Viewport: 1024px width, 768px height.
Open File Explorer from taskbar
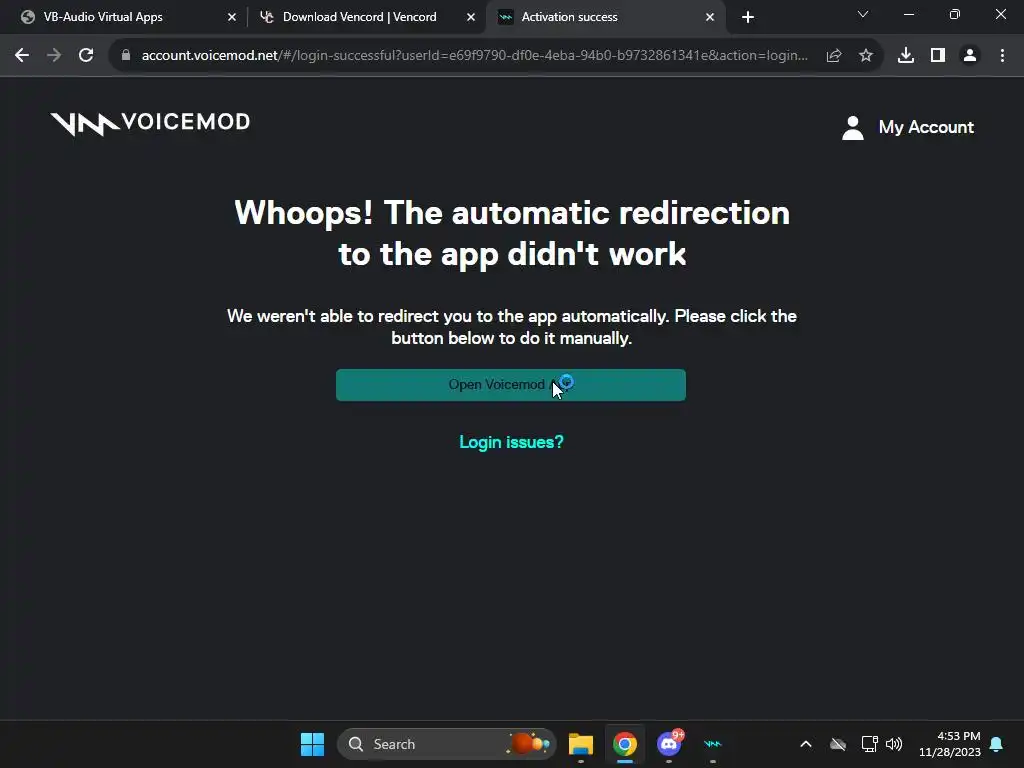(581, 744)
